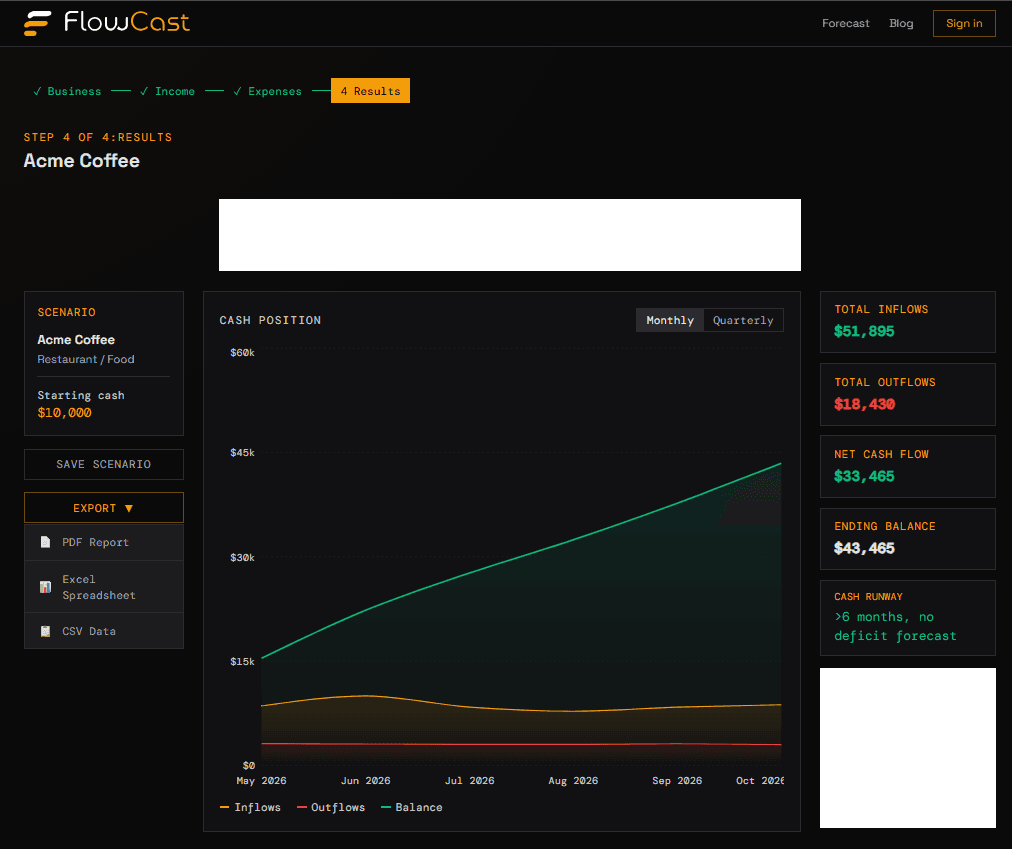The width and height of the screenshot is (1012, 849).
Task: Click the Cash Position chart title
Action: (x=270, y=320)
